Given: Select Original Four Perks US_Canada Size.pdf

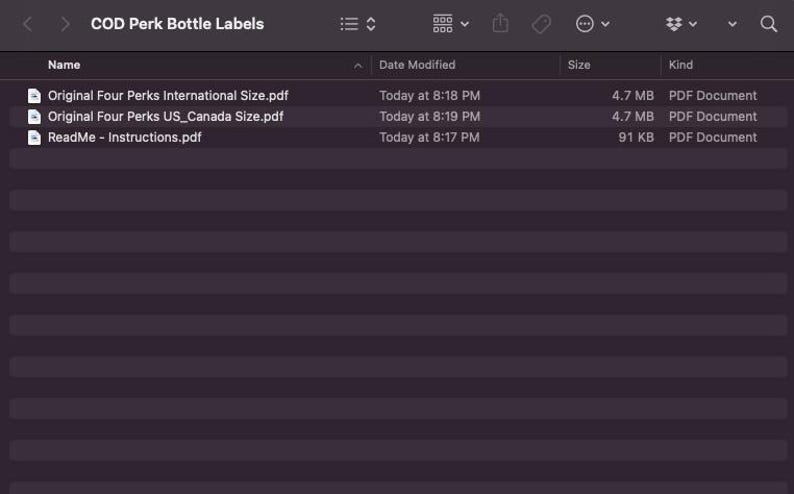Looking at the screenshot, I should pyautogui.click(x=166, y=116).
